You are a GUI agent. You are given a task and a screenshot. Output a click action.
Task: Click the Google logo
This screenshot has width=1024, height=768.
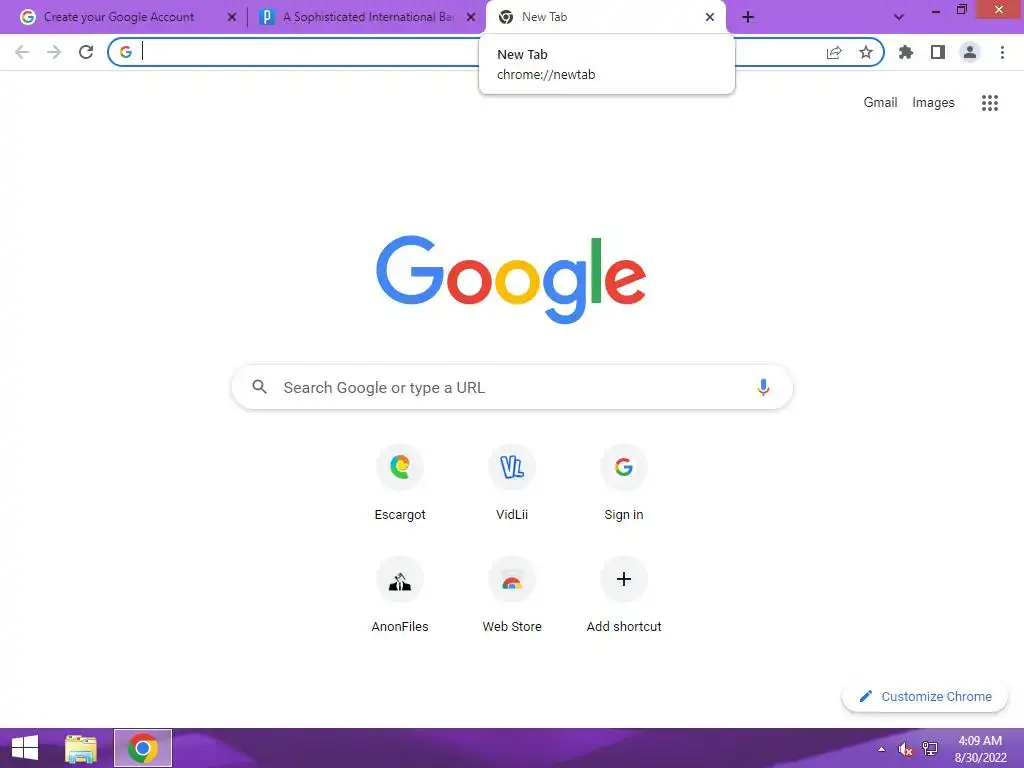pos(511,280)
